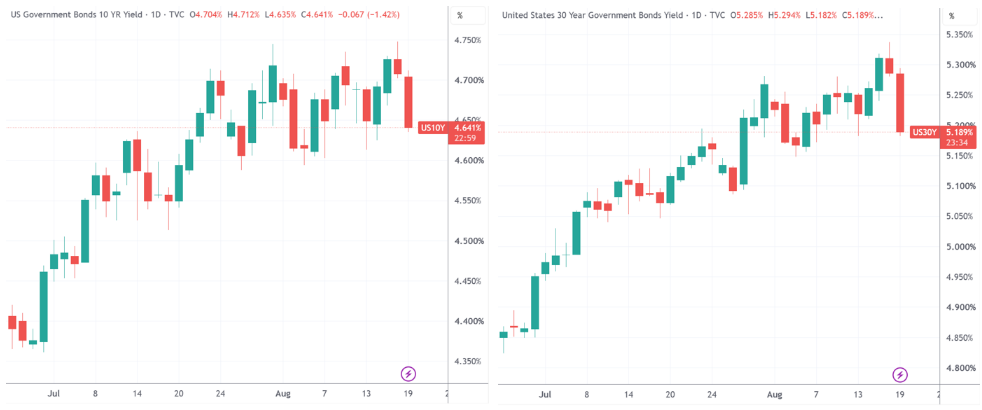Click the purple lightning icon on 10Y chart
This screenshot has width=982, height=410.
[408, 374]
